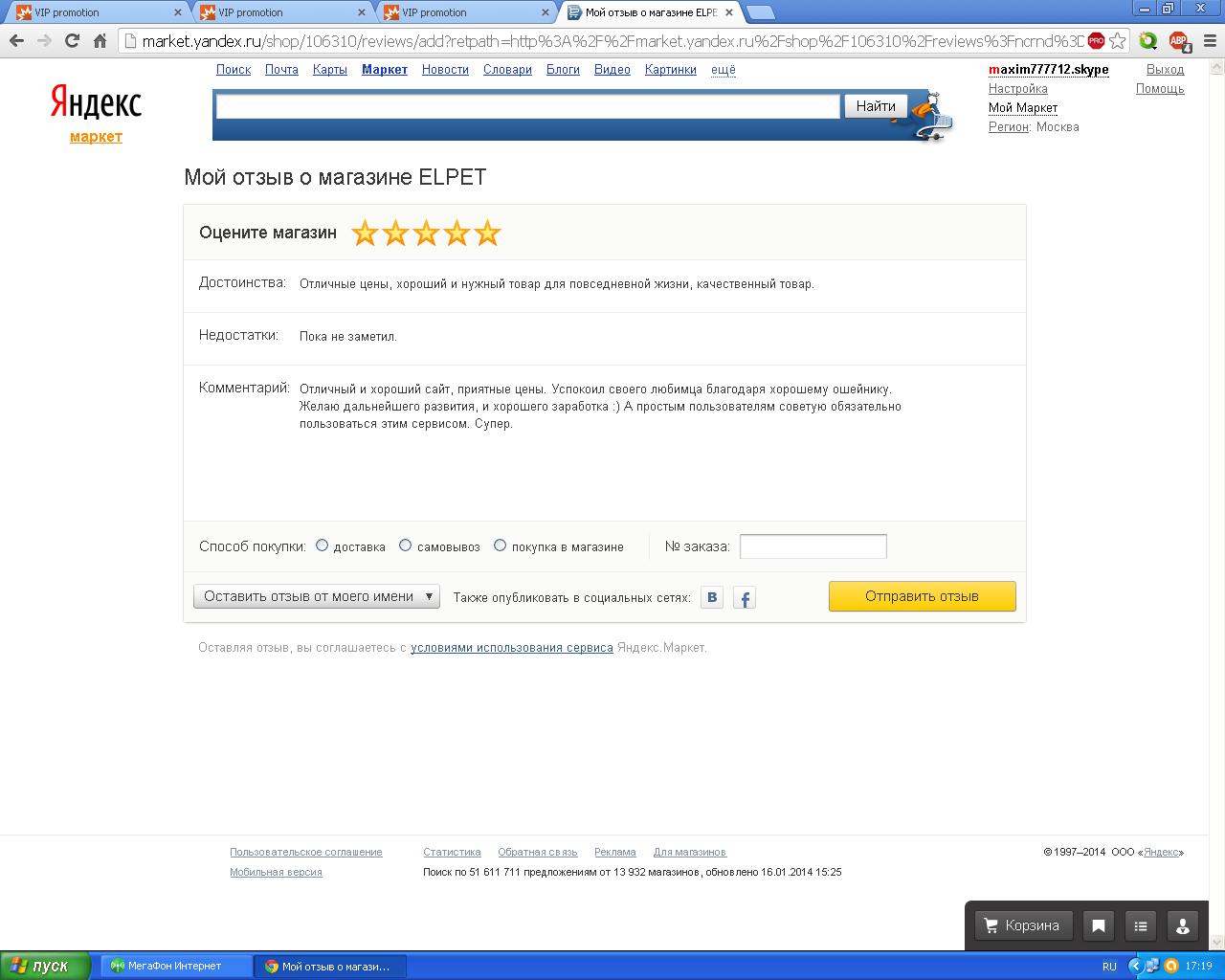Select the 'самовывоз' purchase method
The width and height of the screenshot is (1225, 980).
pyautogui.click(x=406, y=546)
